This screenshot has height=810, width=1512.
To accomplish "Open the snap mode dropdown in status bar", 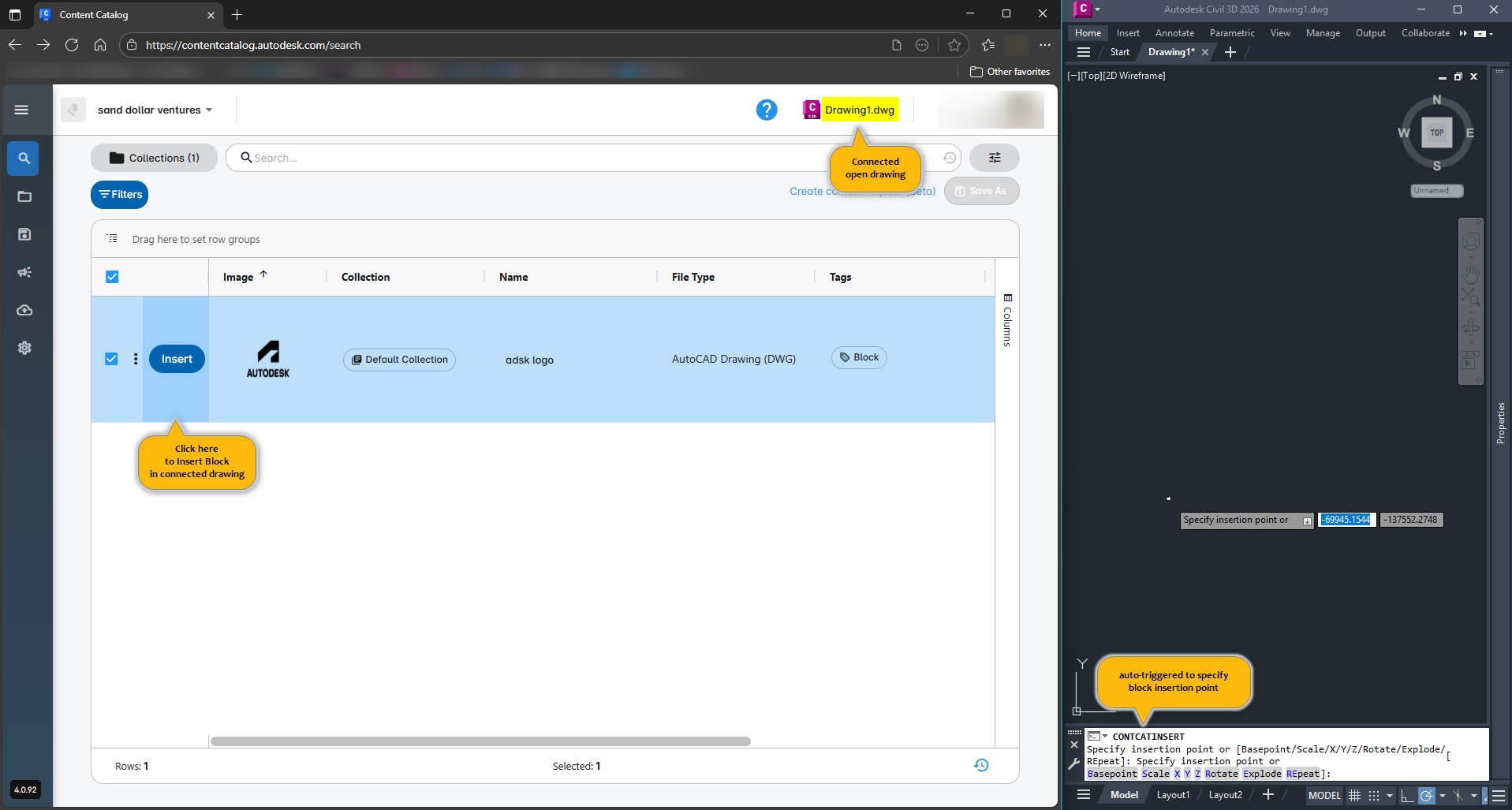I will tap(1389, 796).
